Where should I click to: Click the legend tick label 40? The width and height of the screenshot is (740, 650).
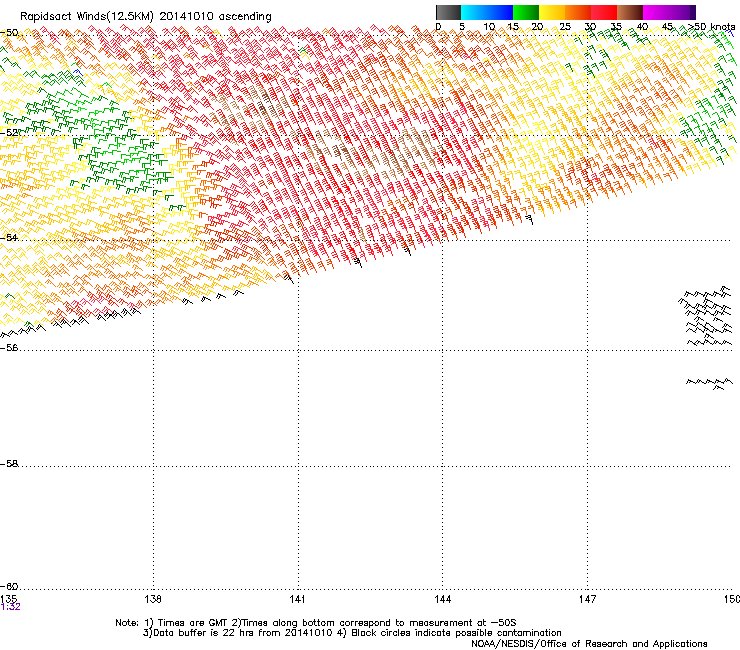[x=642, y=26]
